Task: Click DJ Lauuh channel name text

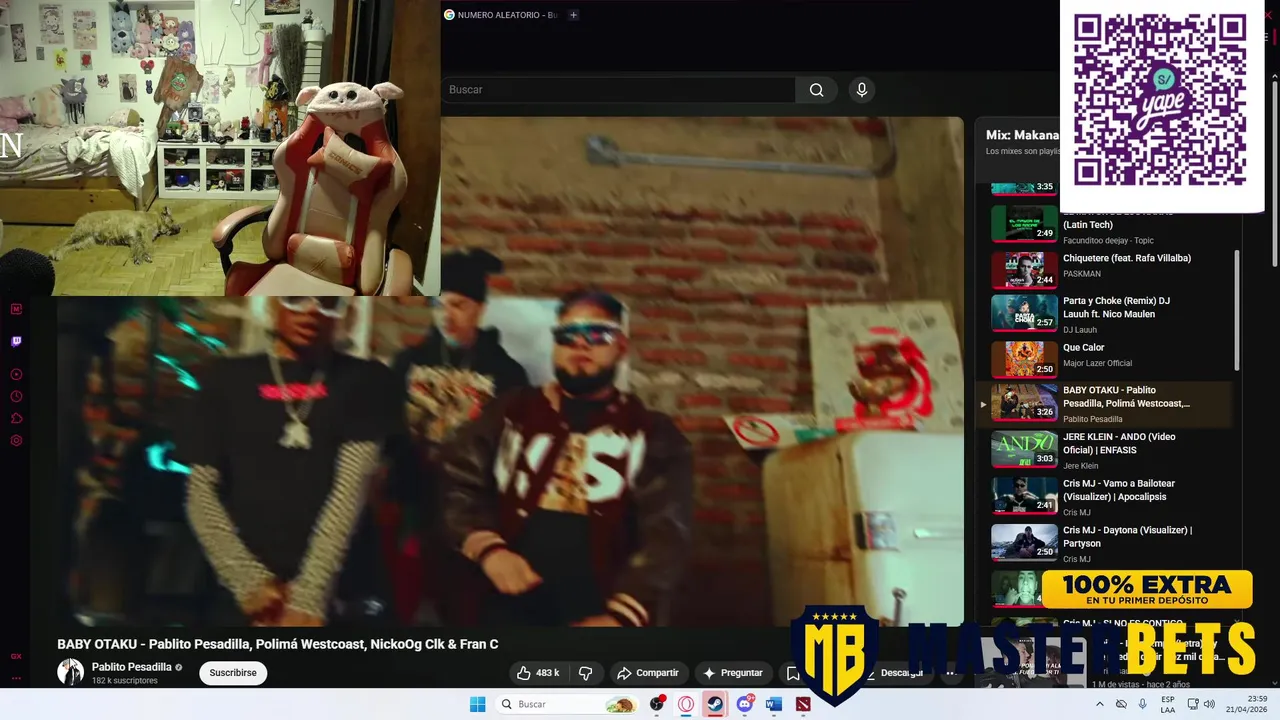Action: click(x=1080, y=330)
